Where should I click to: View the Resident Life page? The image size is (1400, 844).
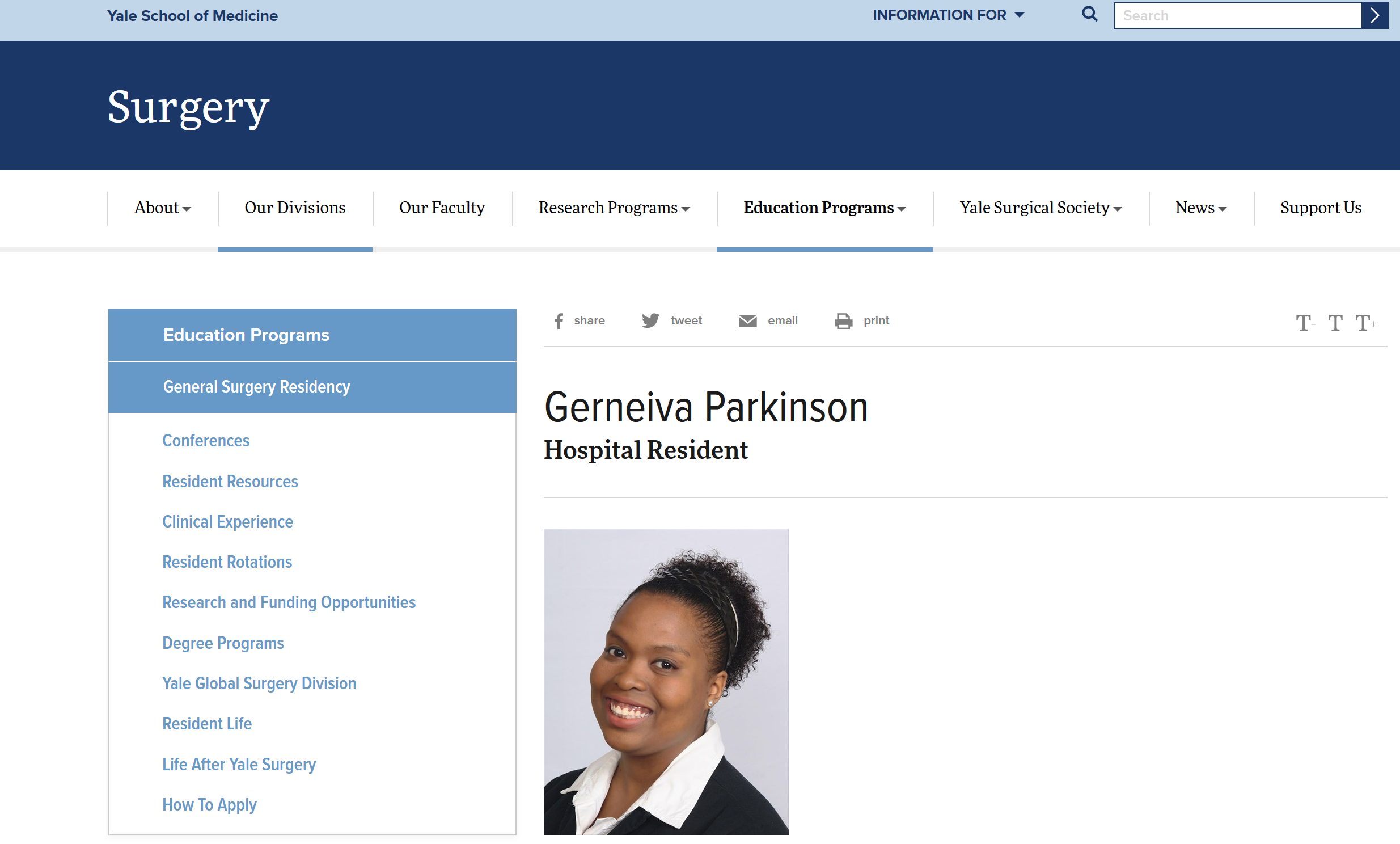pos(207,724)
